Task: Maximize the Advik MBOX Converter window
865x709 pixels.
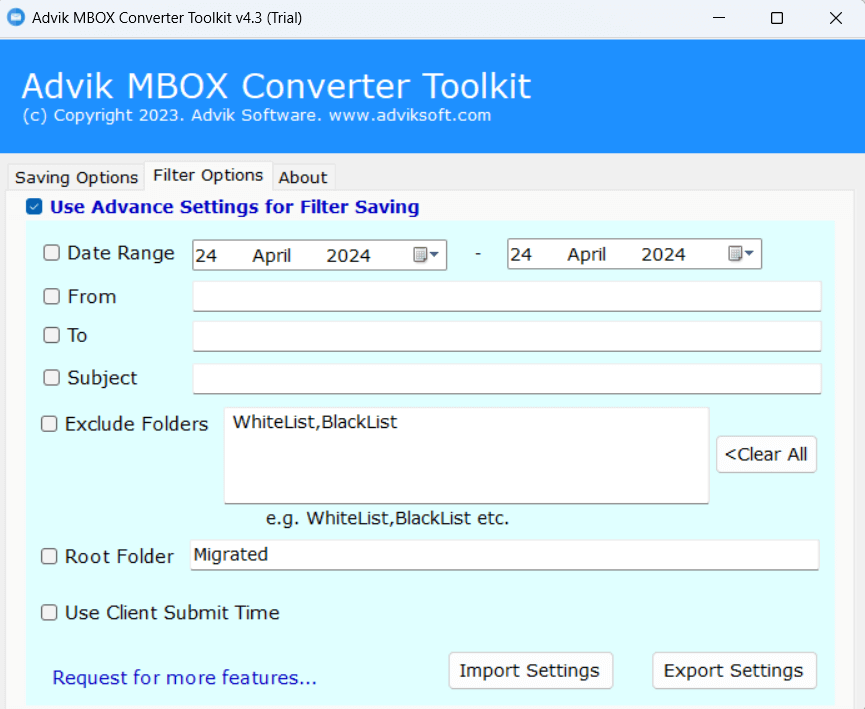Action: pyautogui.click(x=777, y=18)
